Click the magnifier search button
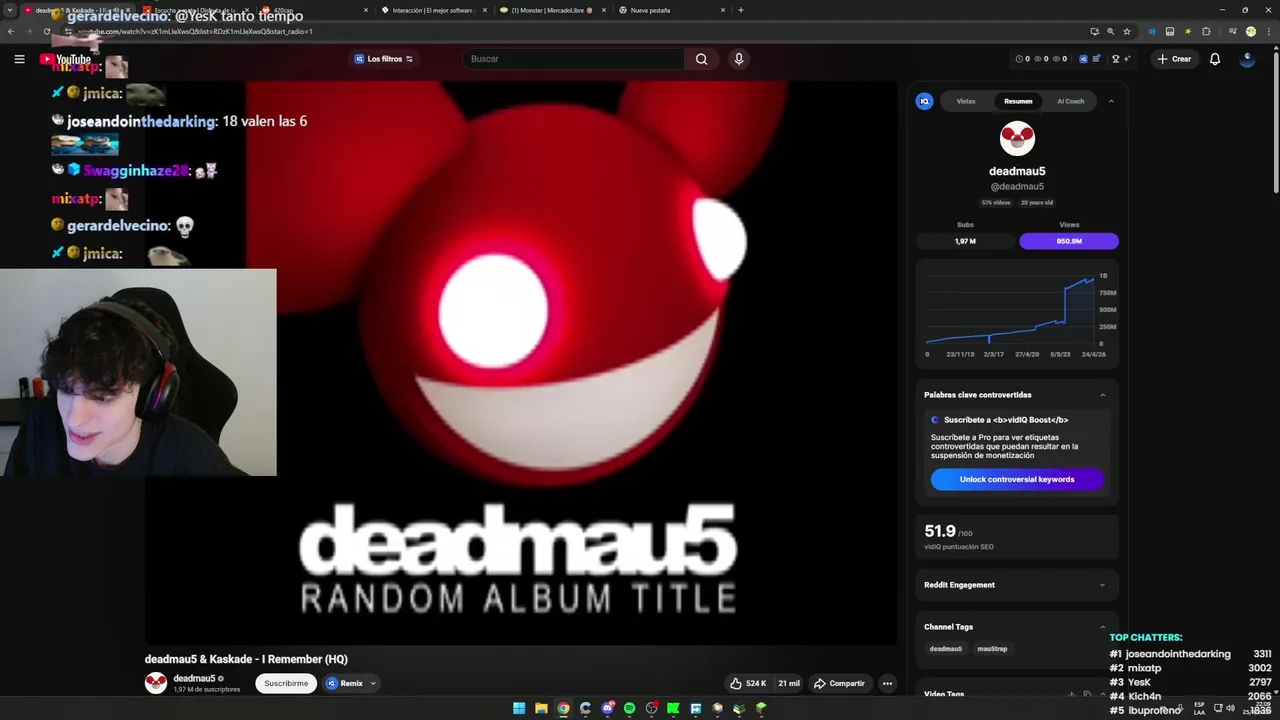The width and height of the screenshot is (1280, 720). [701, 59]
